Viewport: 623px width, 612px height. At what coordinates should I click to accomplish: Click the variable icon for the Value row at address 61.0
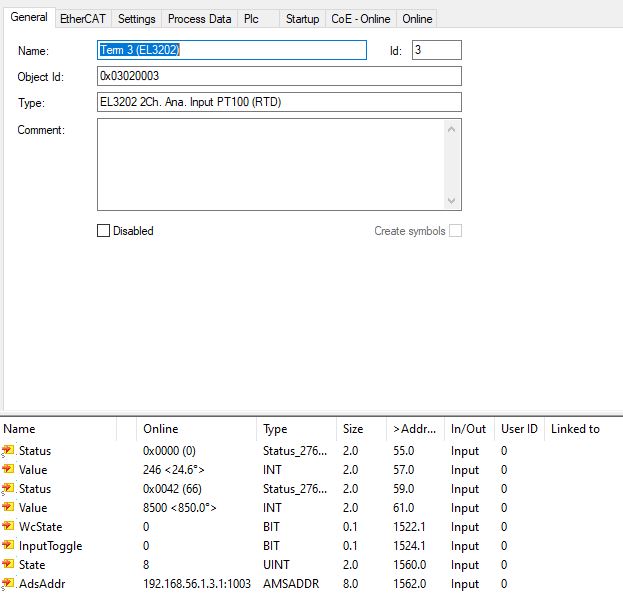[8, 507]
